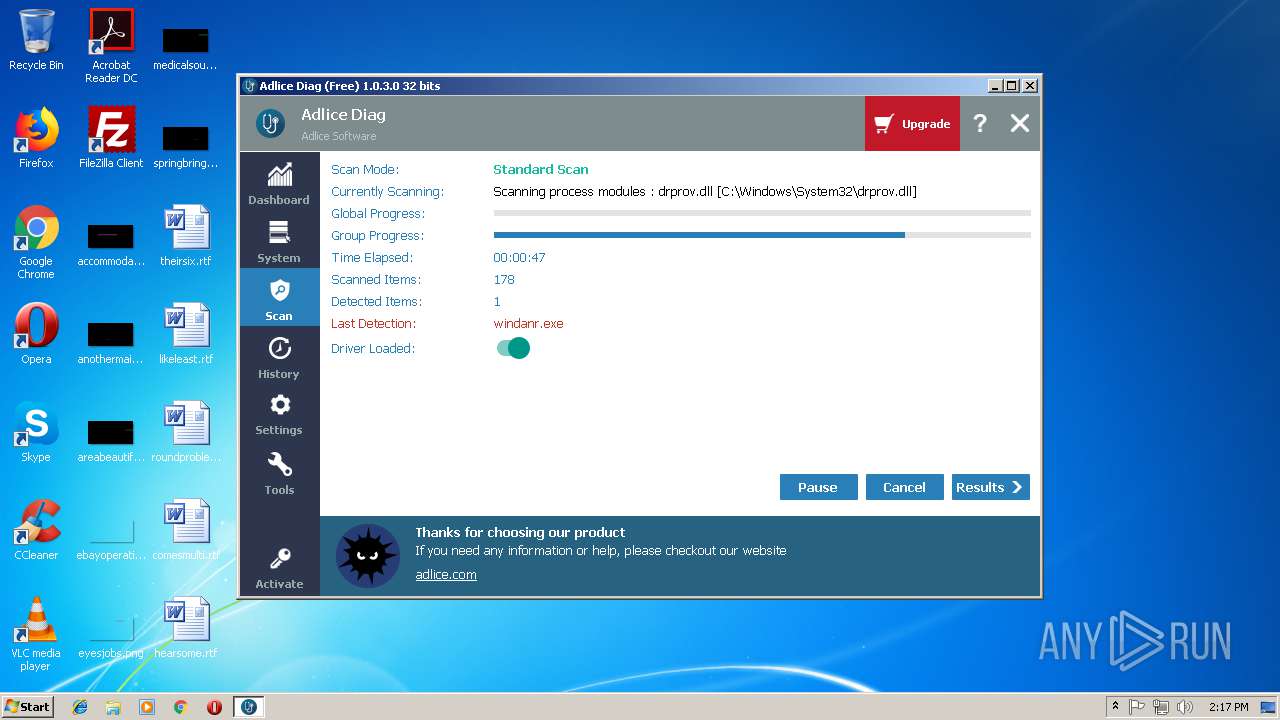
Task: Select the Opera desktop icon
Action: tap(36, 334)
